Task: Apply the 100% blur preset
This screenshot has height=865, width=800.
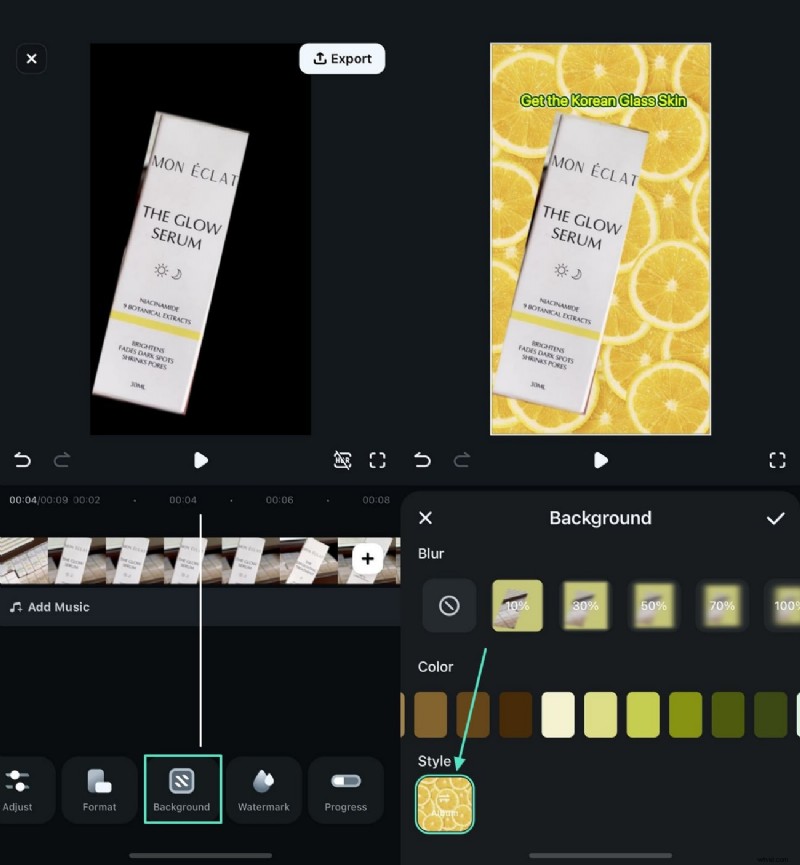Action: click(786, 605)
